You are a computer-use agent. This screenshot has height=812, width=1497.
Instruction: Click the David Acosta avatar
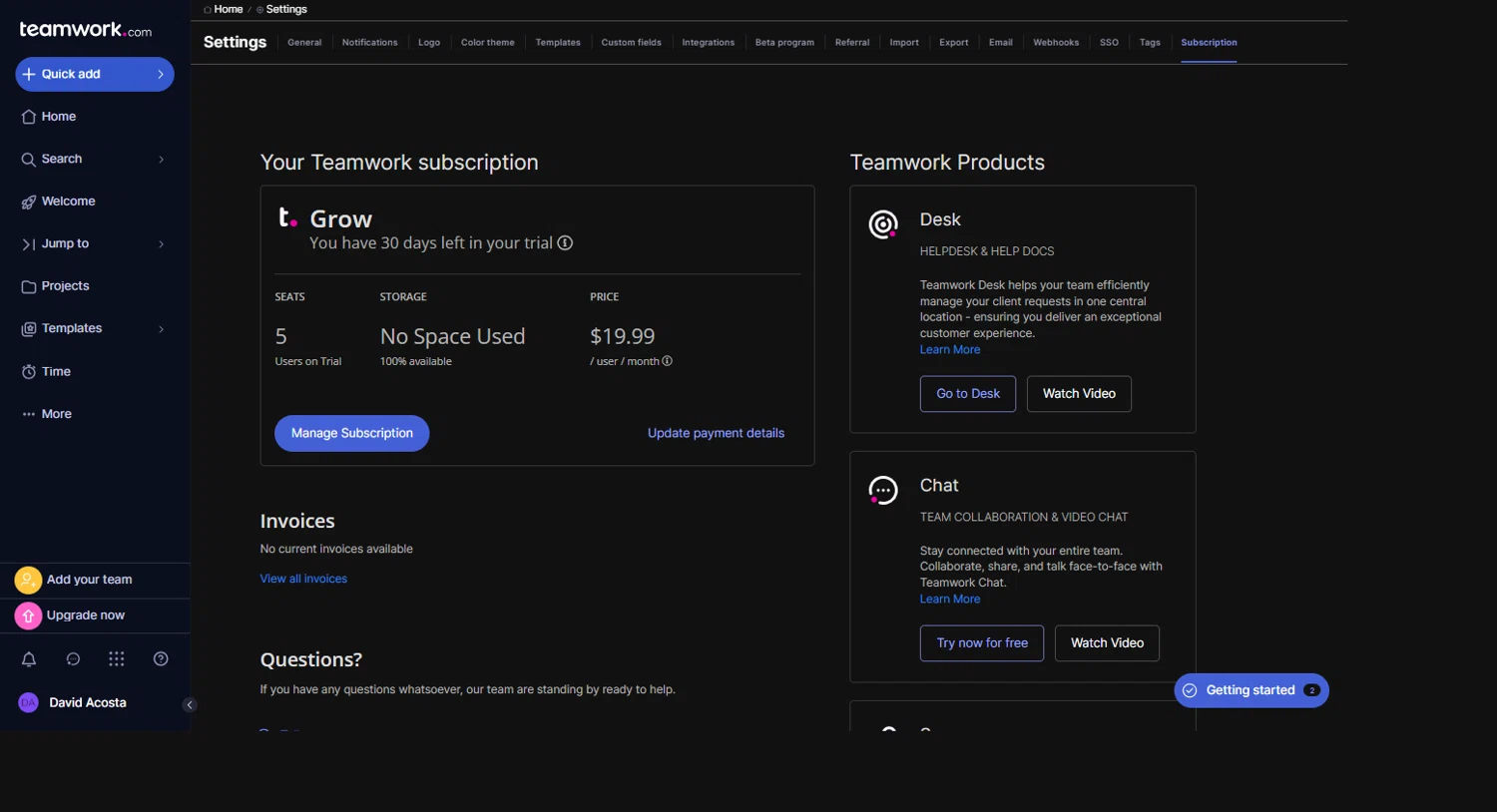point(28,703)
